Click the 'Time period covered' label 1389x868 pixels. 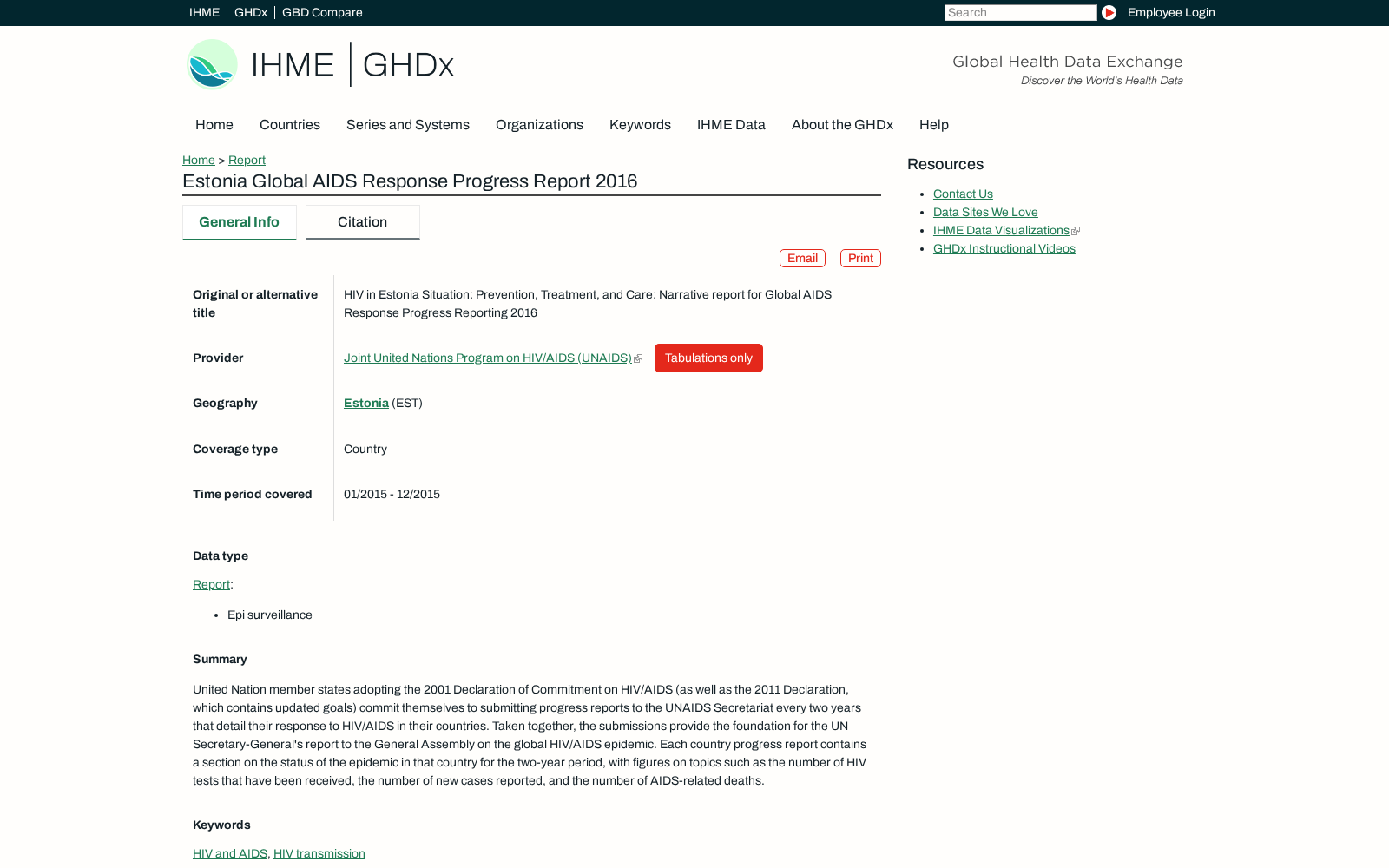(253, 495)
